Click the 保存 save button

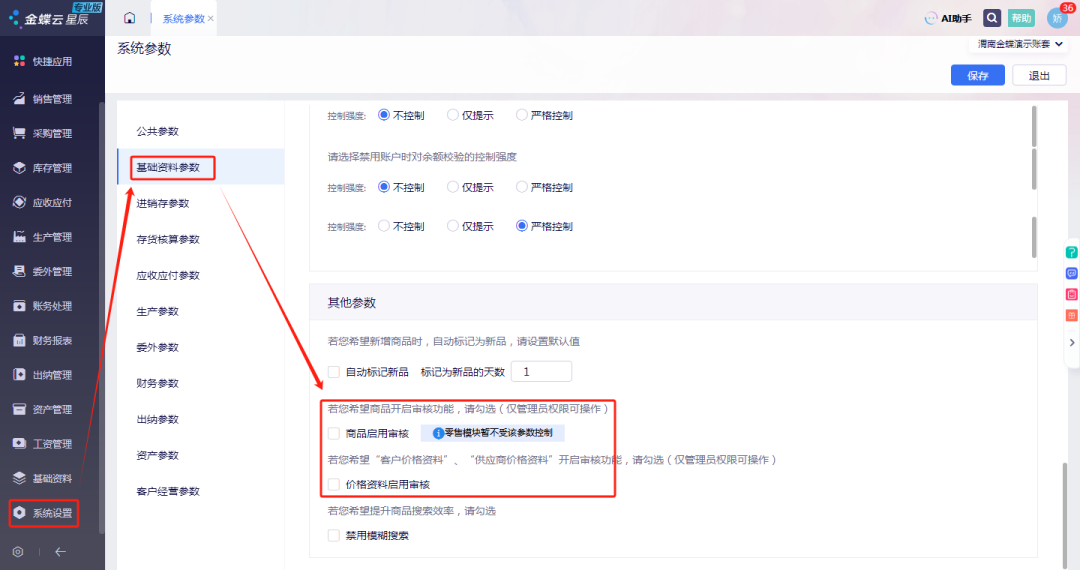(x=977, y=75)
